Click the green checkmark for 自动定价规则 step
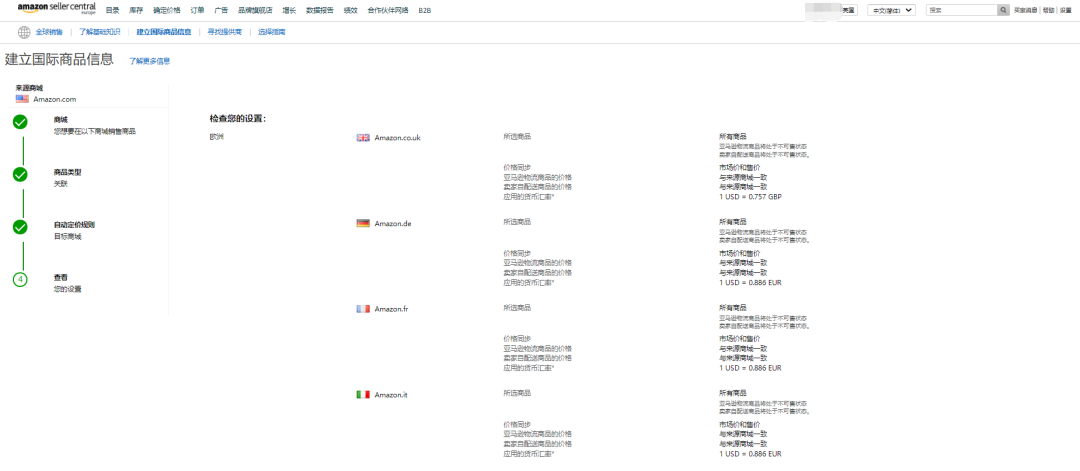 20,227
